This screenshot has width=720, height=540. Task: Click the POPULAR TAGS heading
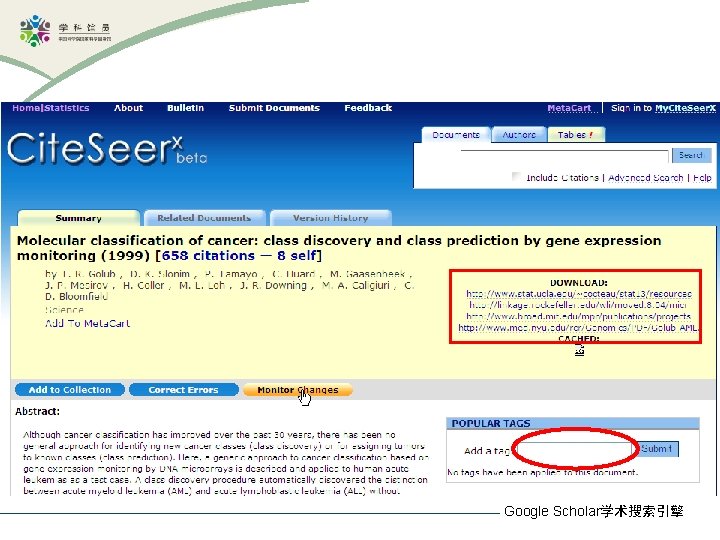pyautogui.click(x=491, y=423)
